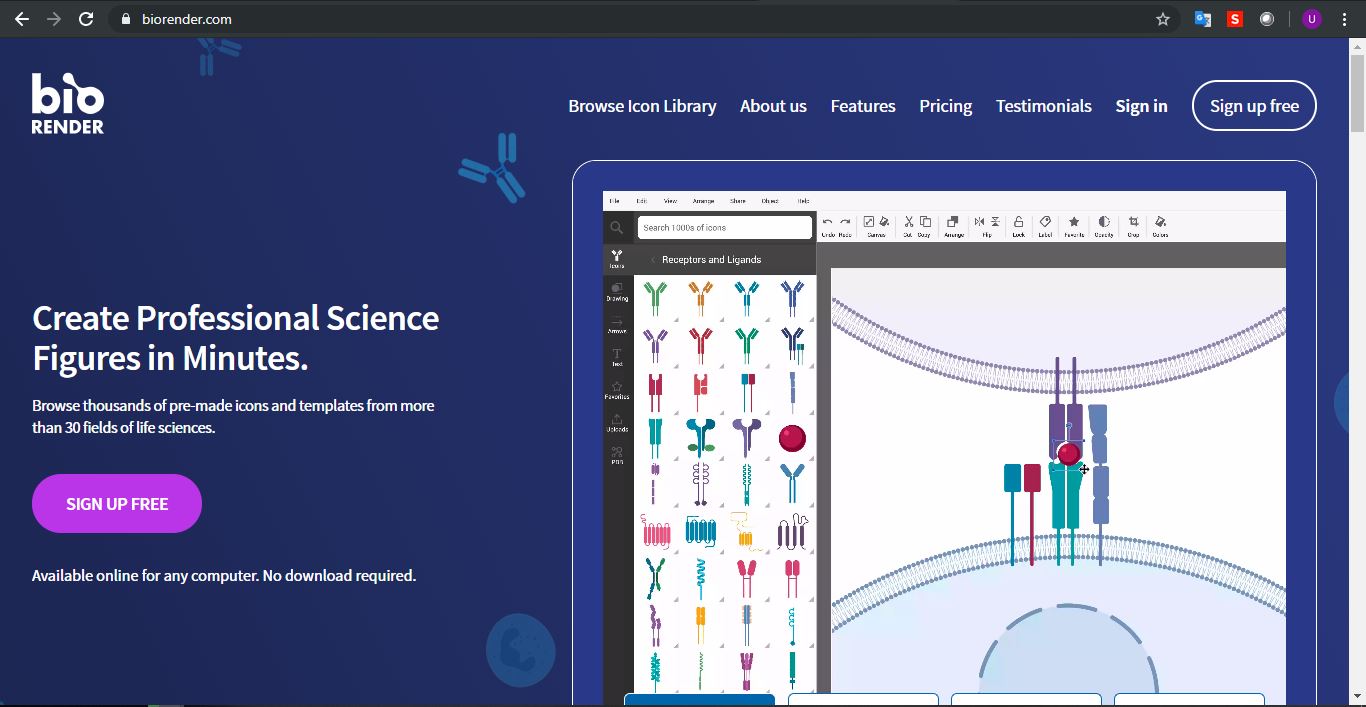Select the Icons sidebar panel

(x=617, y=259)
